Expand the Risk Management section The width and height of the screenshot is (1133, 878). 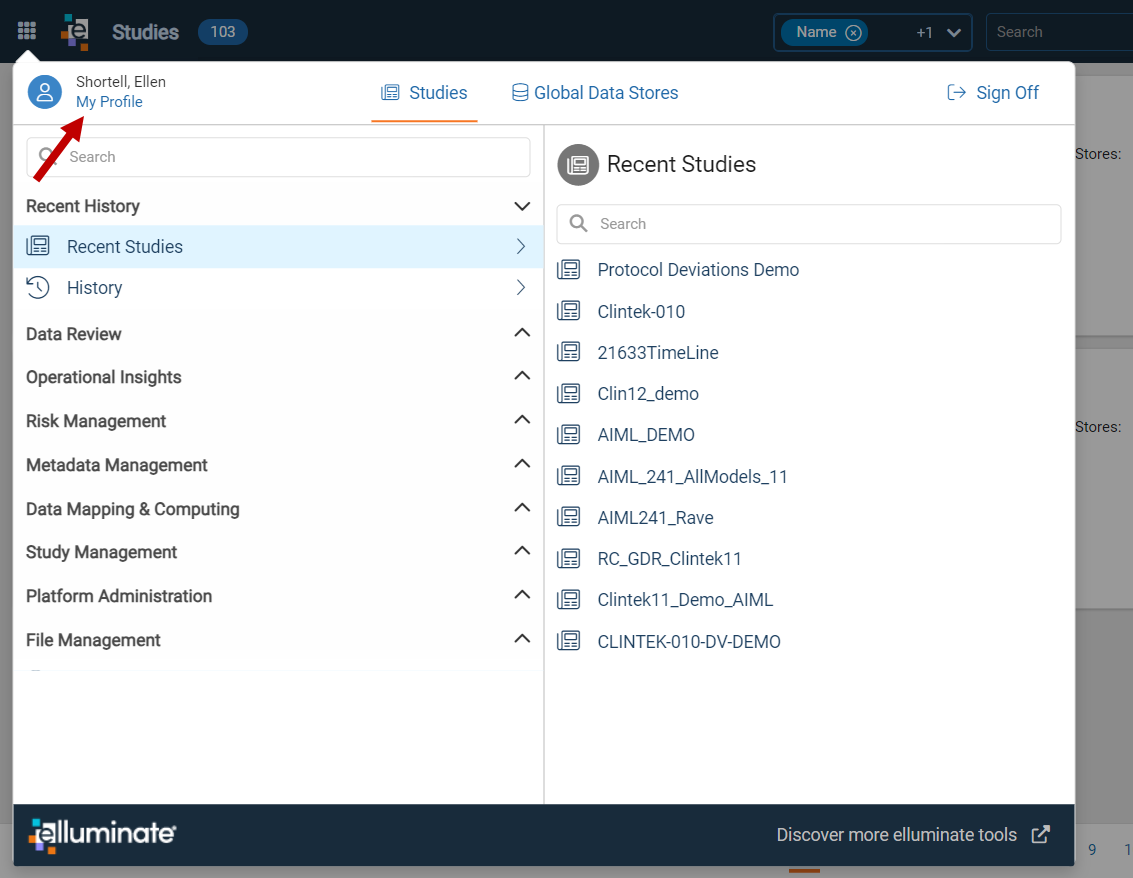(x=522, y=420)
